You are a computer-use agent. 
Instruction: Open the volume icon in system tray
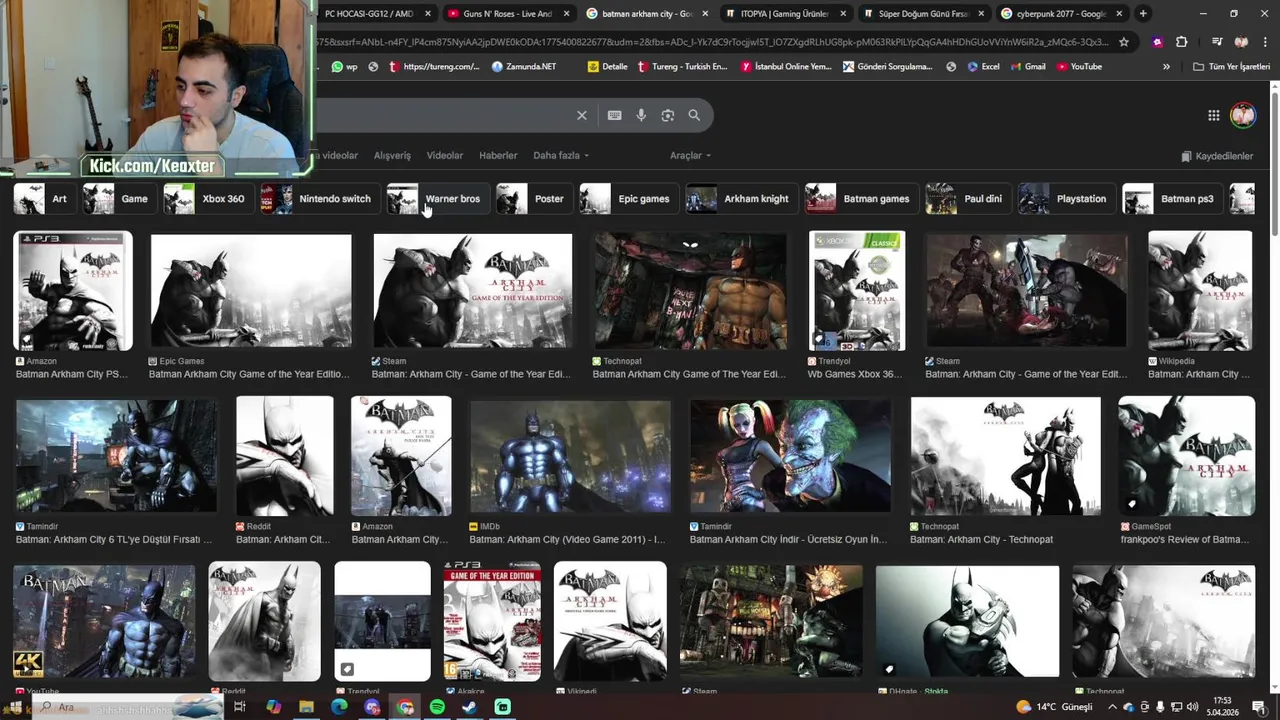pos(1192,707)
